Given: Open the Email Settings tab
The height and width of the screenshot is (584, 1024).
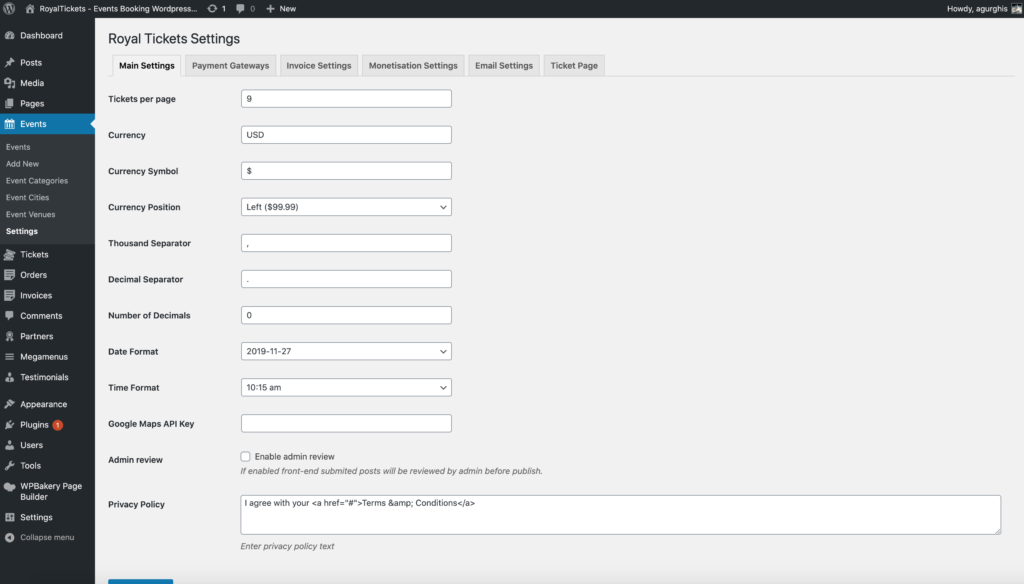Looking at the screenshot, I should tap(504, 65).
